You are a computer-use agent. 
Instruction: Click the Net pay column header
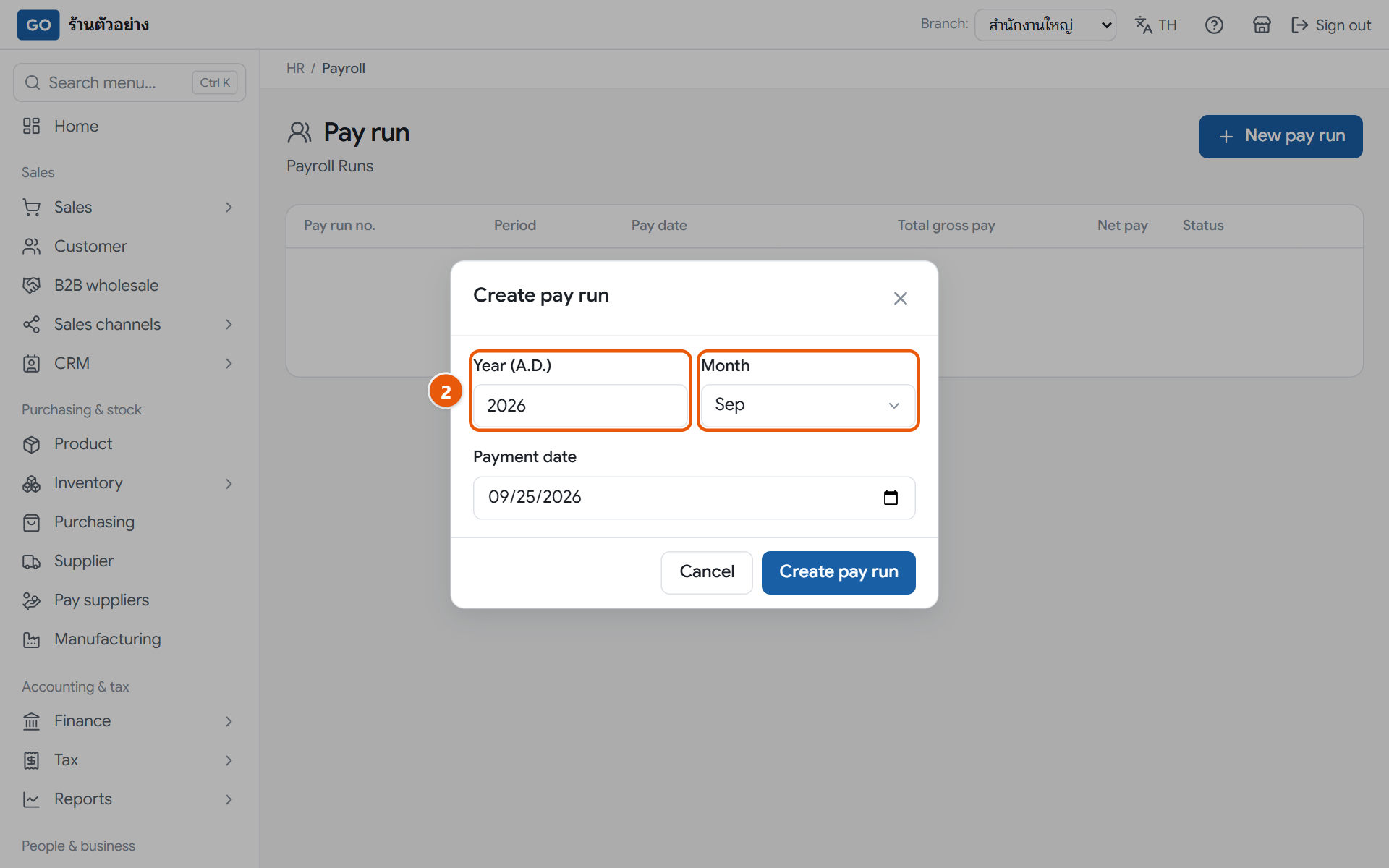(x=1122, y=225)
